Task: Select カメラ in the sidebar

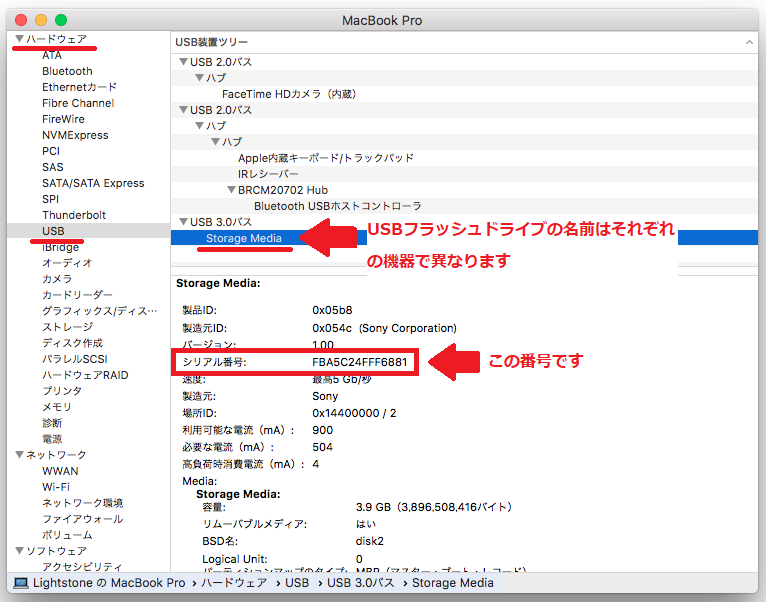Action: coord(57,279)
